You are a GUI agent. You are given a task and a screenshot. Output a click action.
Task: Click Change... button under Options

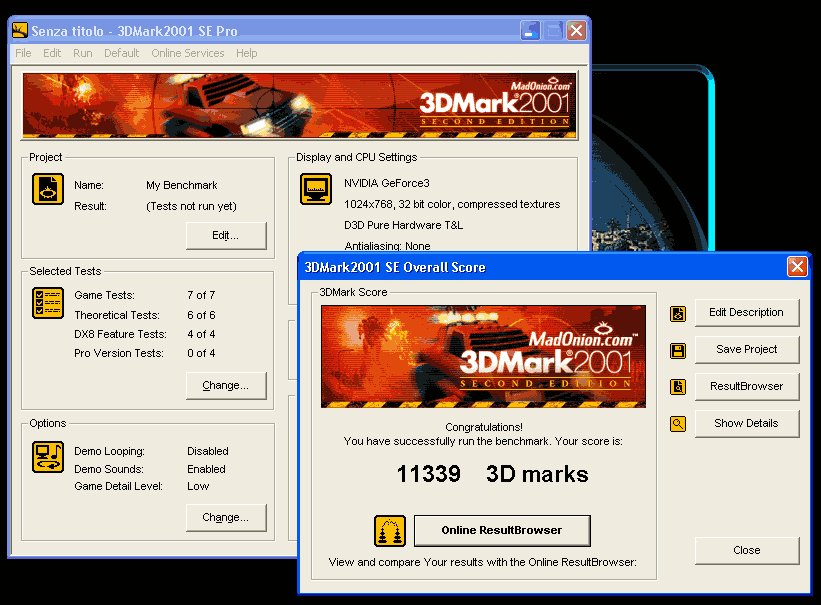click(226, 518)
